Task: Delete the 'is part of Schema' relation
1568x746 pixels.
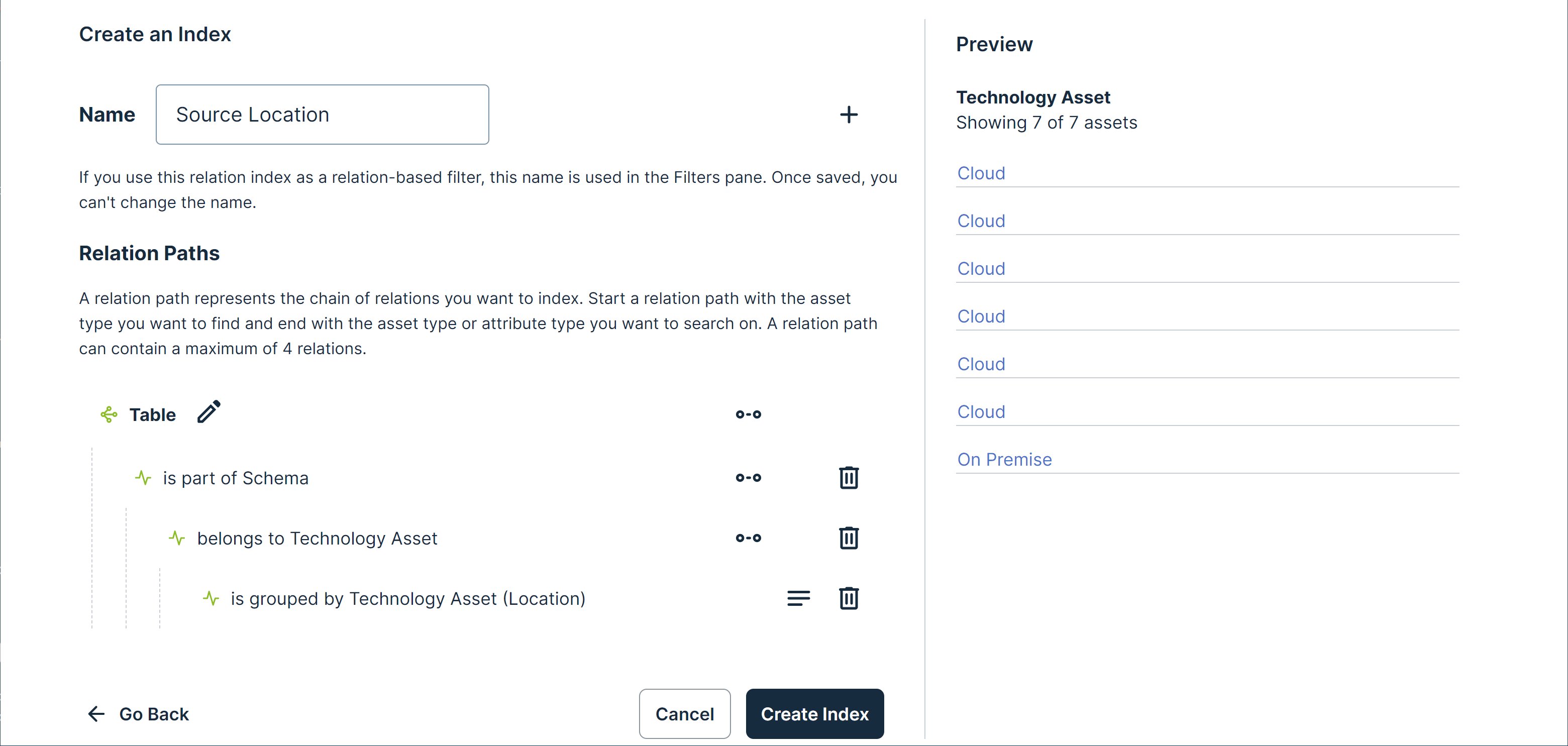Action: (849, 478)
